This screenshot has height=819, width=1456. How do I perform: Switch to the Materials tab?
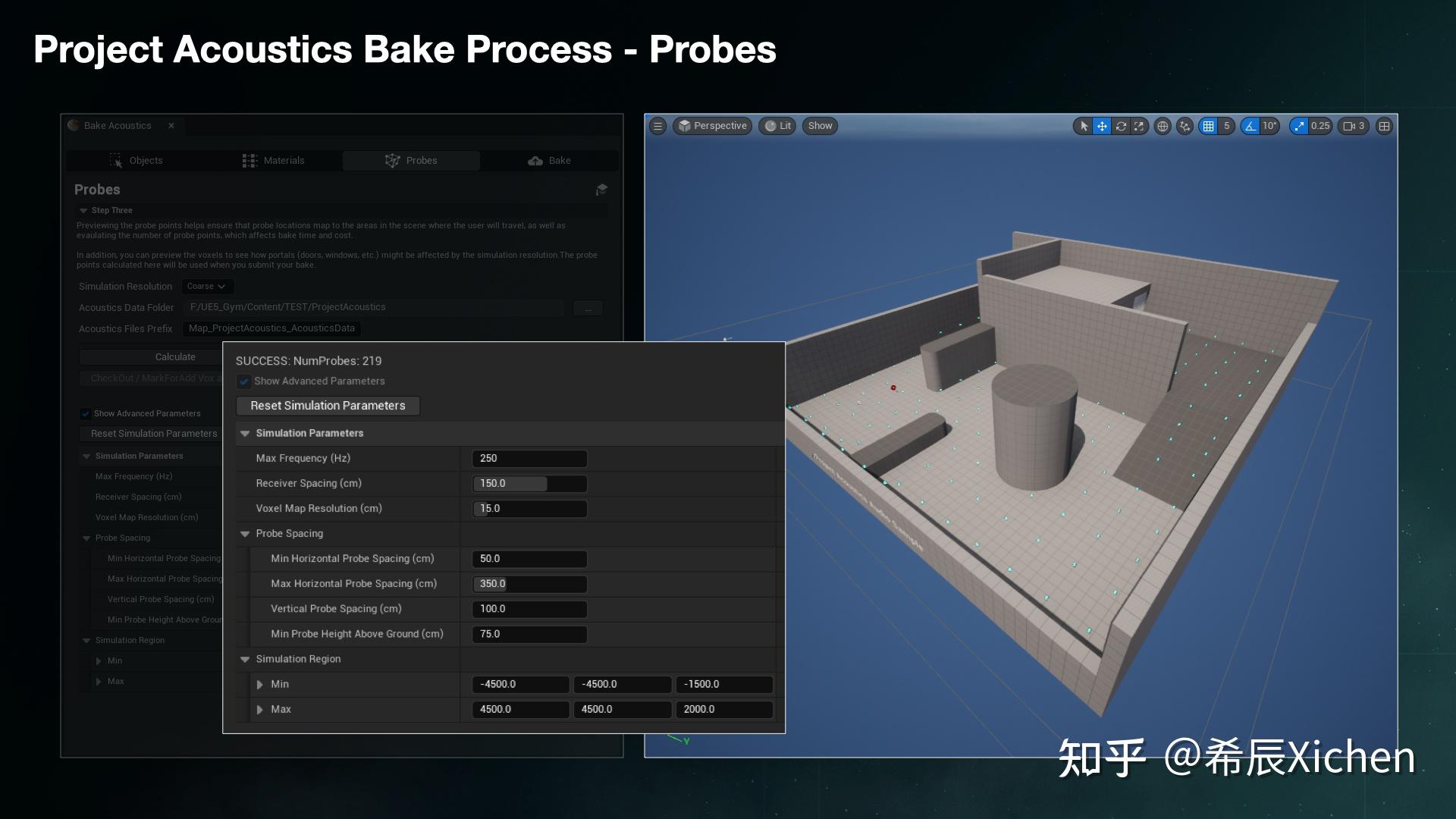(284, 160)
